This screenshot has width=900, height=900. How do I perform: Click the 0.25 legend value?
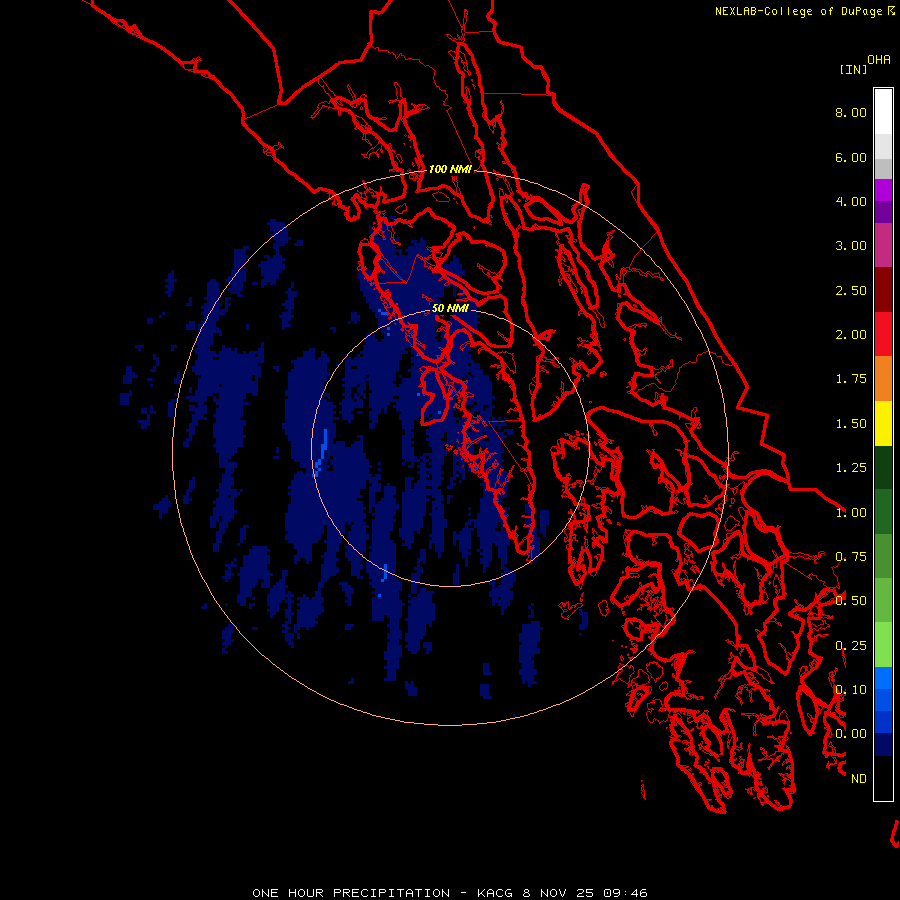[851, 646]
